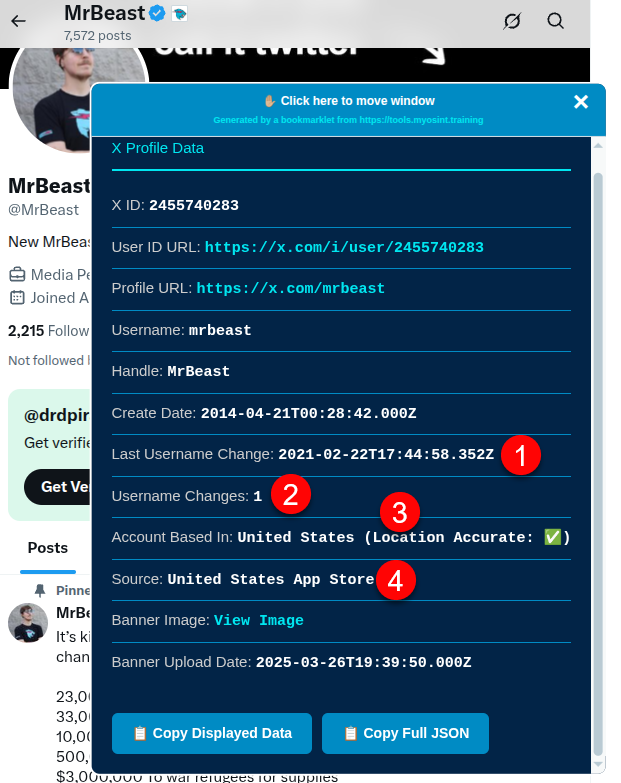Click the Username value mrbeast

pos(220,331)
